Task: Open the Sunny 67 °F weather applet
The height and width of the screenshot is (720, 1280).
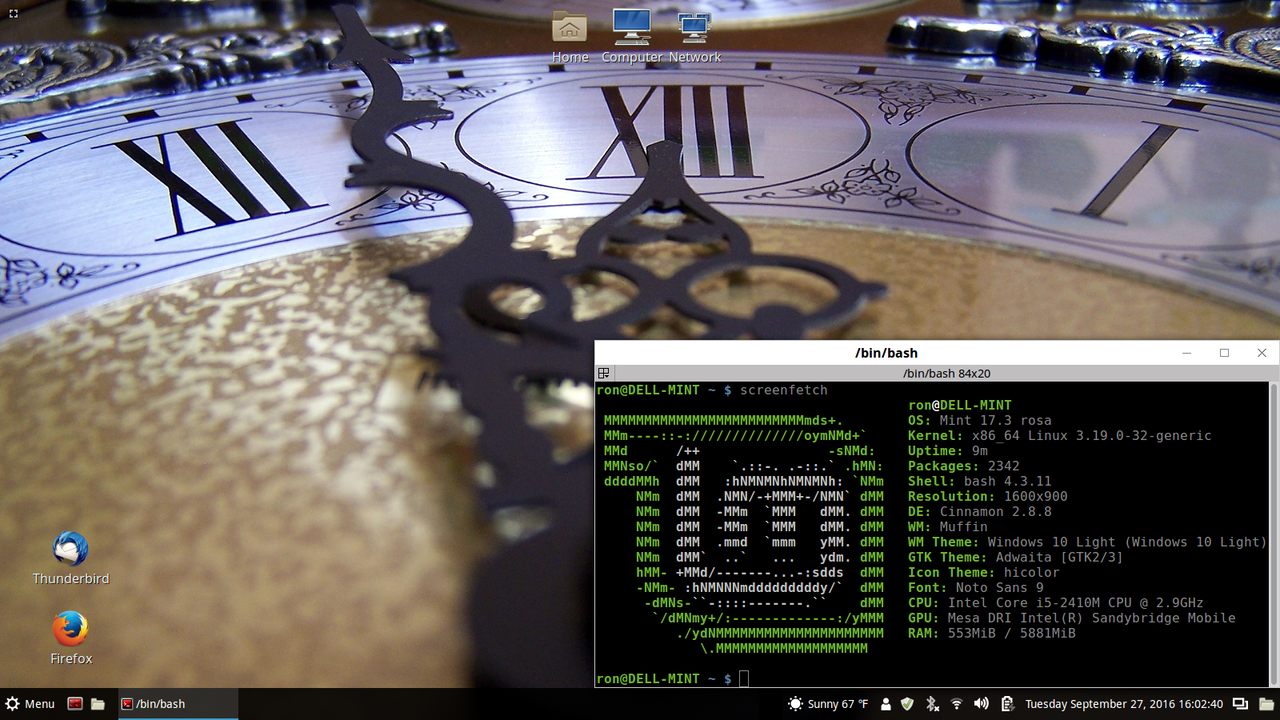Action: pyautogui.click(x=828, y=704)
